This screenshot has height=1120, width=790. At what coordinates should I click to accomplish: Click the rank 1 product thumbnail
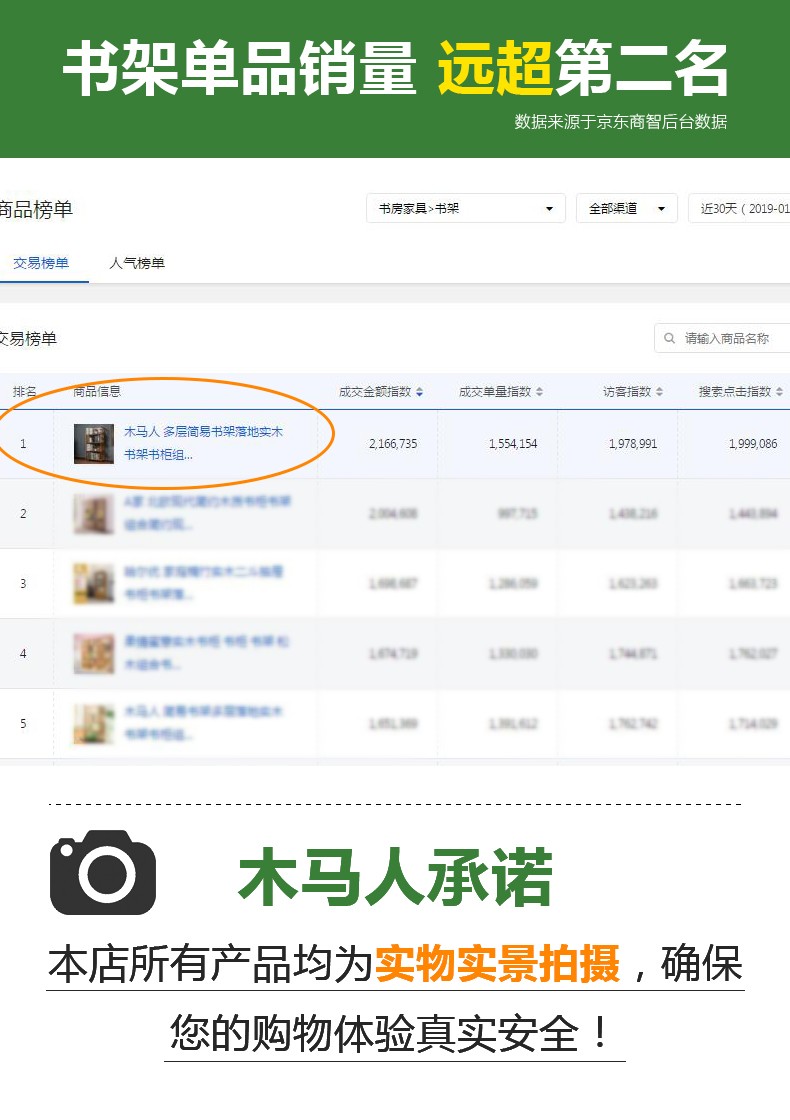tap(94, 444)
